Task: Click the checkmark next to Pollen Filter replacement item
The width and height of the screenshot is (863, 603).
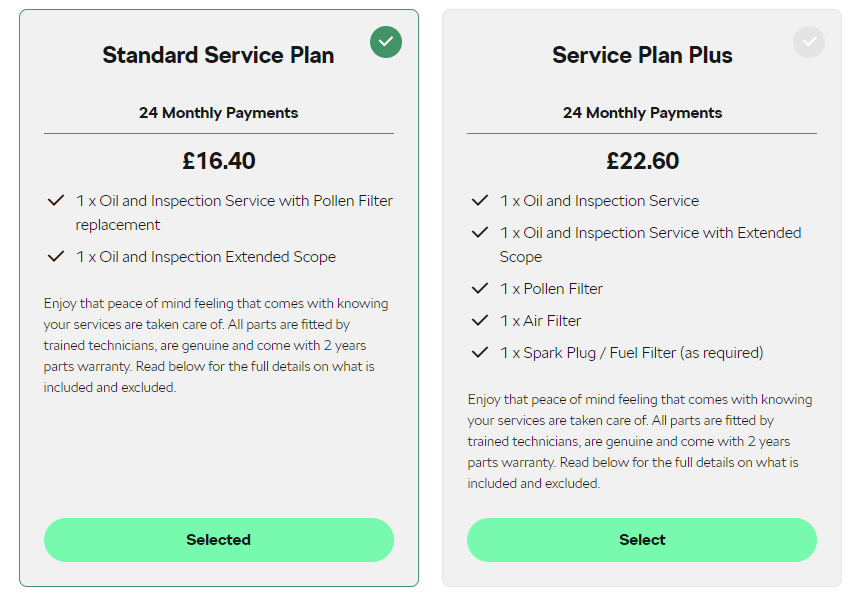Action: point(56,200)
